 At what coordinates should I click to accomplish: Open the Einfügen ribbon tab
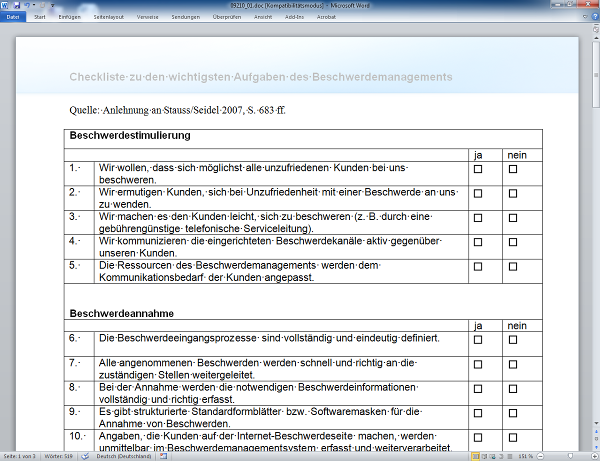pyautogui.click(x=69, y=17)
